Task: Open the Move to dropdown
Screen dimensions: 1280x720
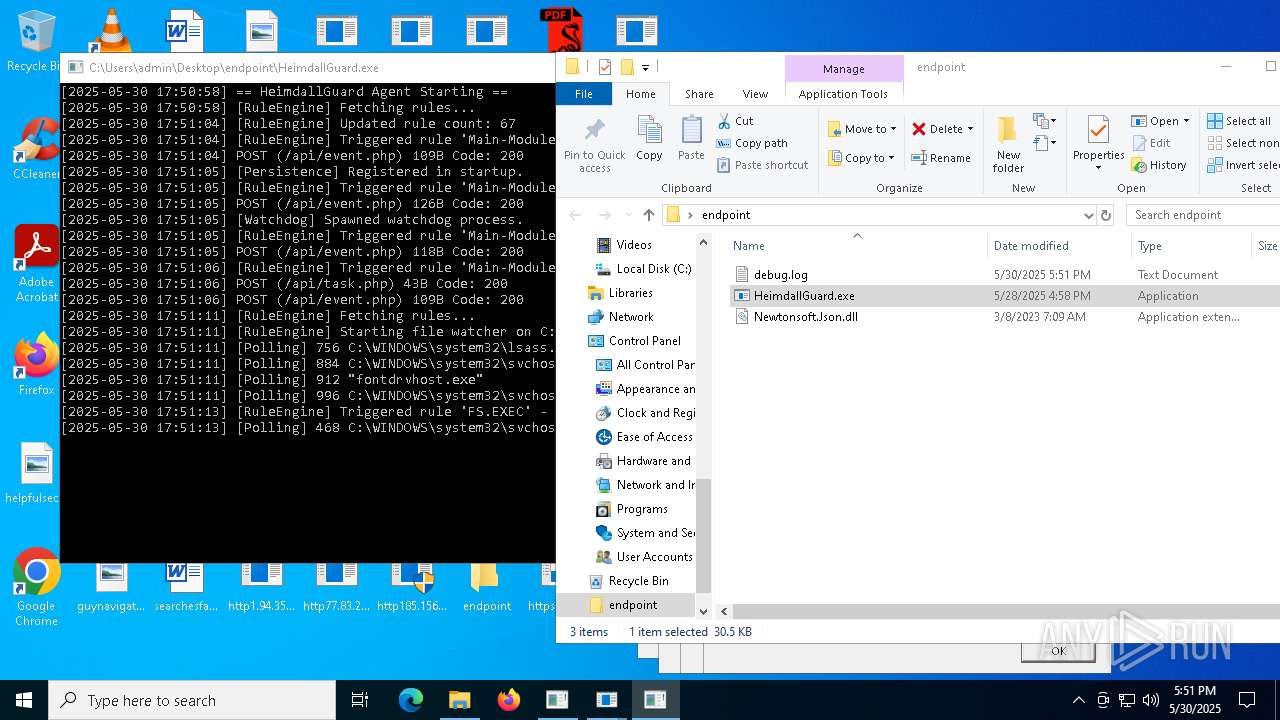Action: point(862,129)
